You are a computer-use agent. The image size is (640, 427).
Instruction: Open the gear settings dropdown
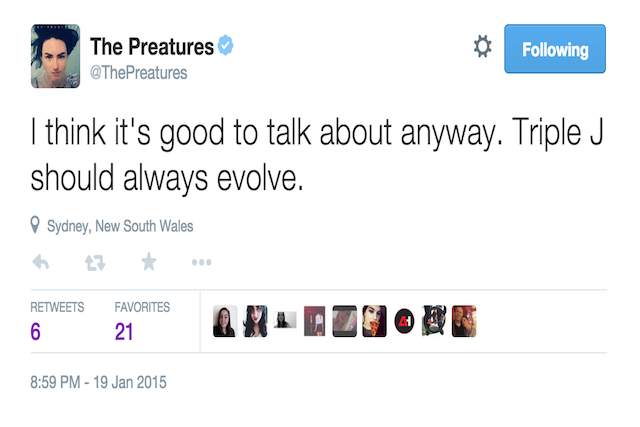tap(482, 47)
